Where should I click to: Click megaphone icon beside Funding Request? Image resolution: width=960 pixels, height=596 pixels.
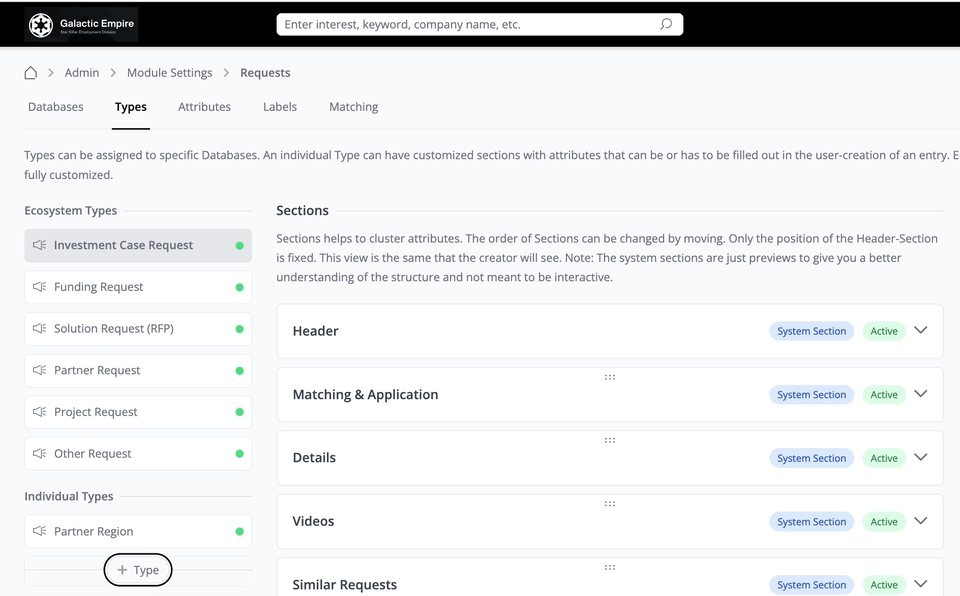[40, 287]
